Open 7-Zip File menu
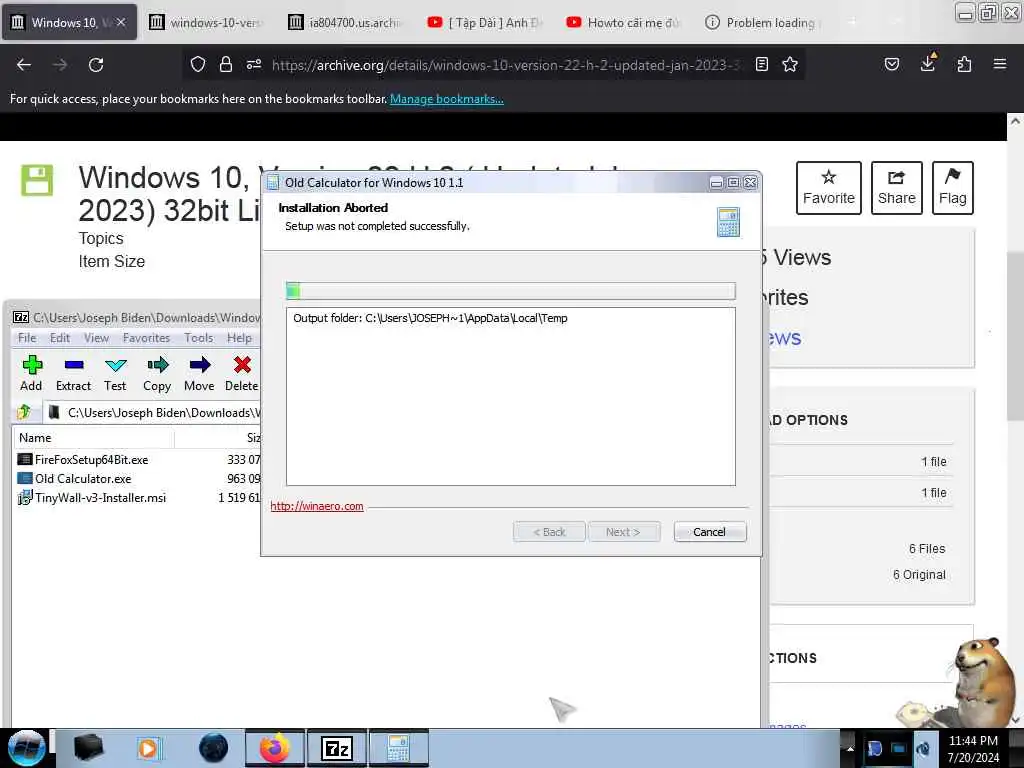1024x768 pixels. 27,338
